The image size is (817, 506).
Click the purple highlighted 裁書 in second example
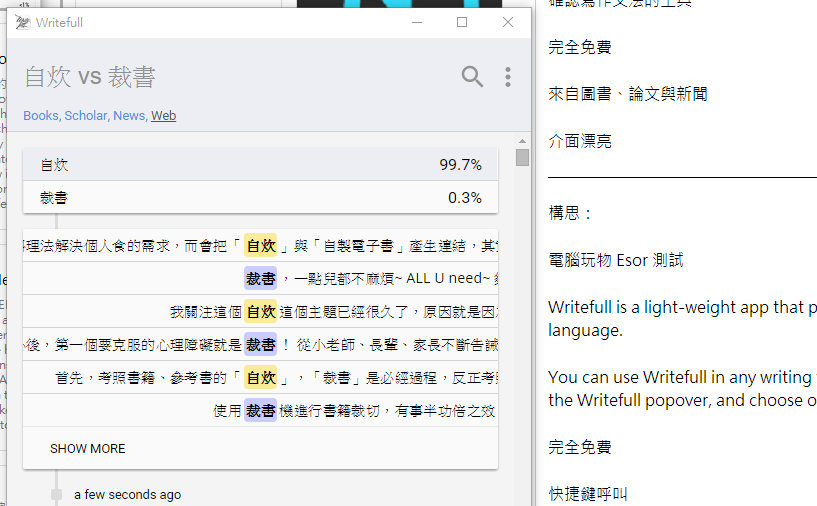click(261, 278)
